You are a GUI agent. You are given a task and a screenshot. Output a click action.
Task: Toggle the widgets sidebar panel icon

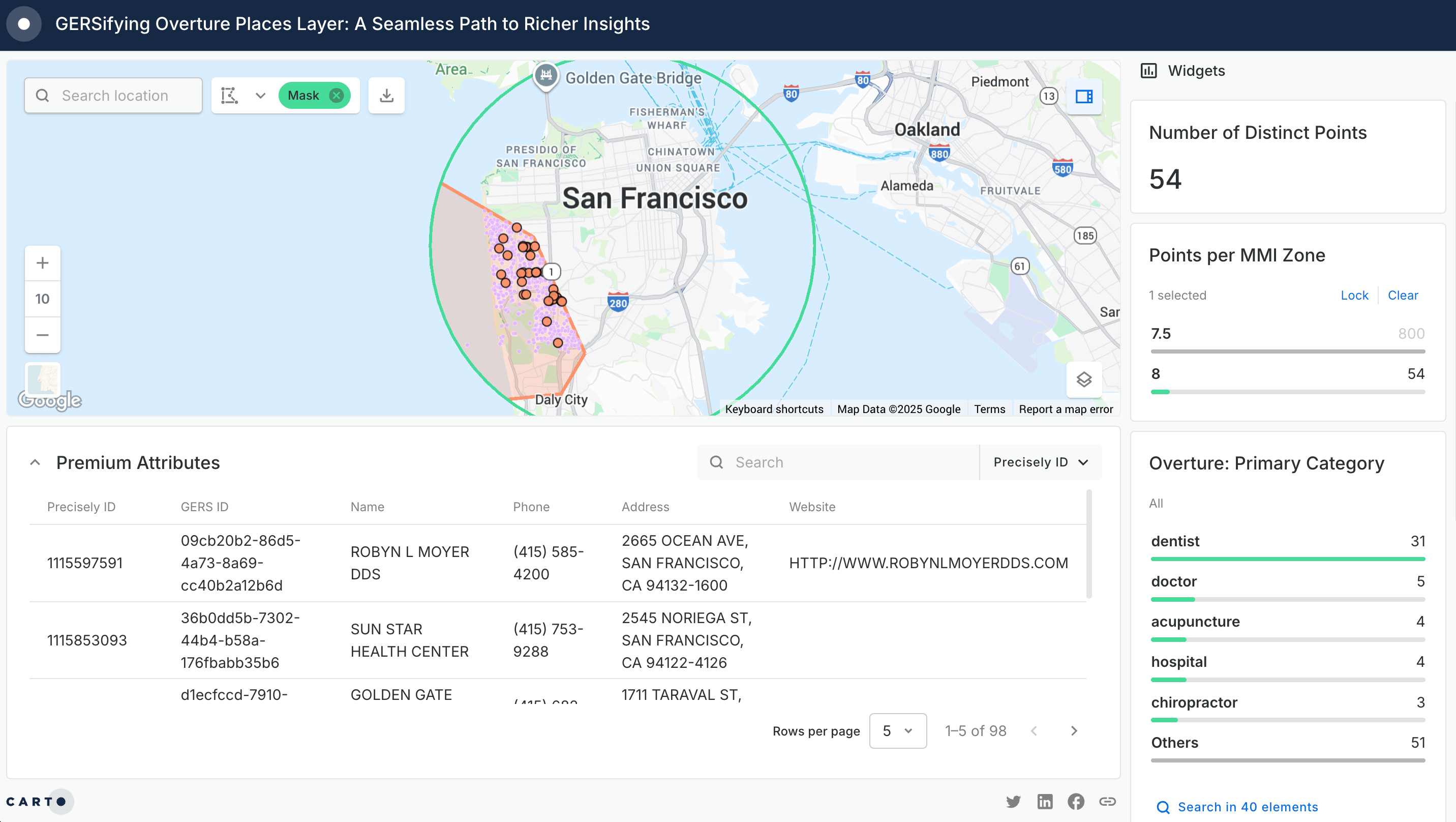click(x=1083, y=97)
